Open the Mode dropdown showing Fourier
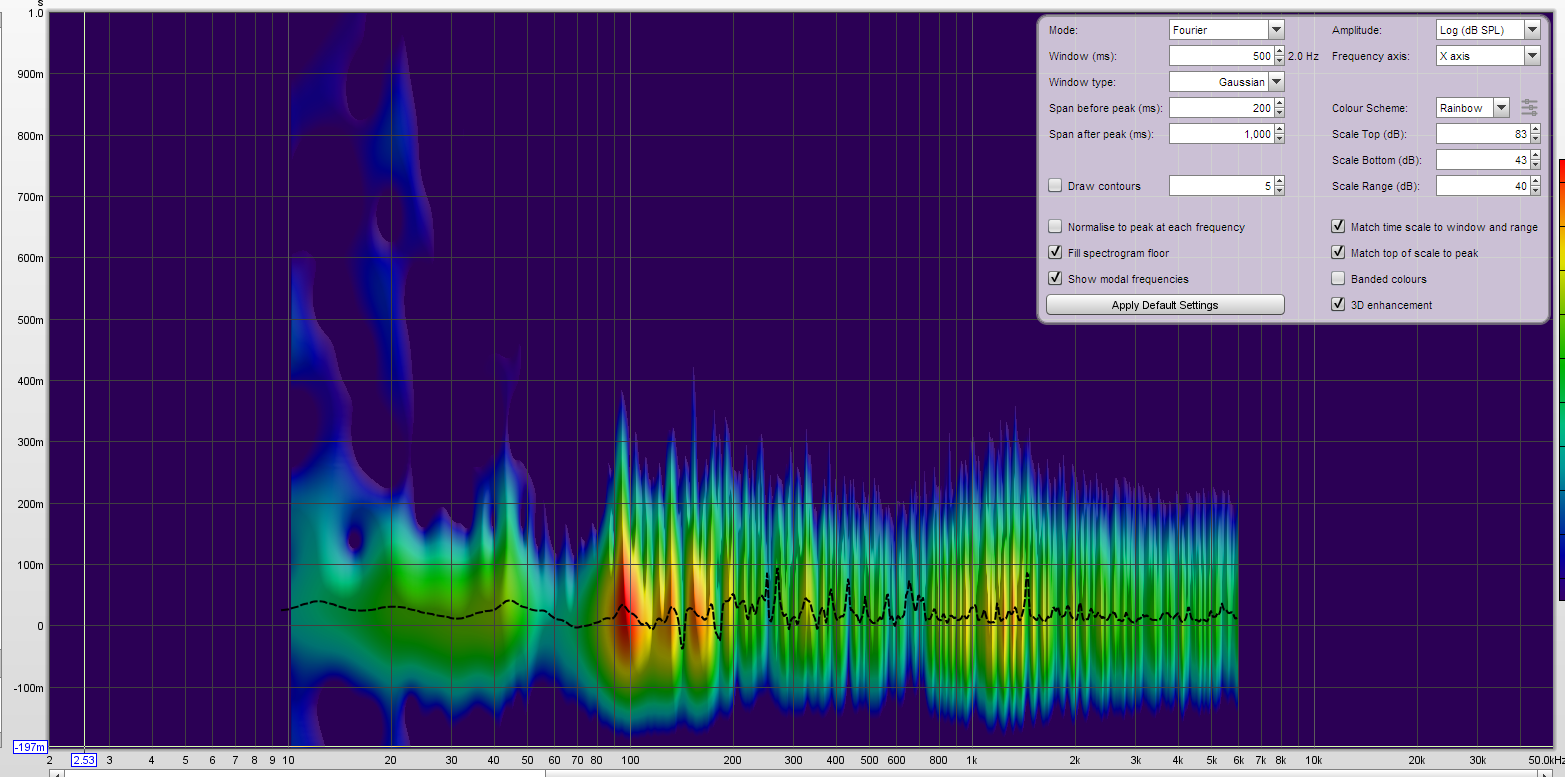This screenshot has height=777, width=1565. (x=1276, y=30)
